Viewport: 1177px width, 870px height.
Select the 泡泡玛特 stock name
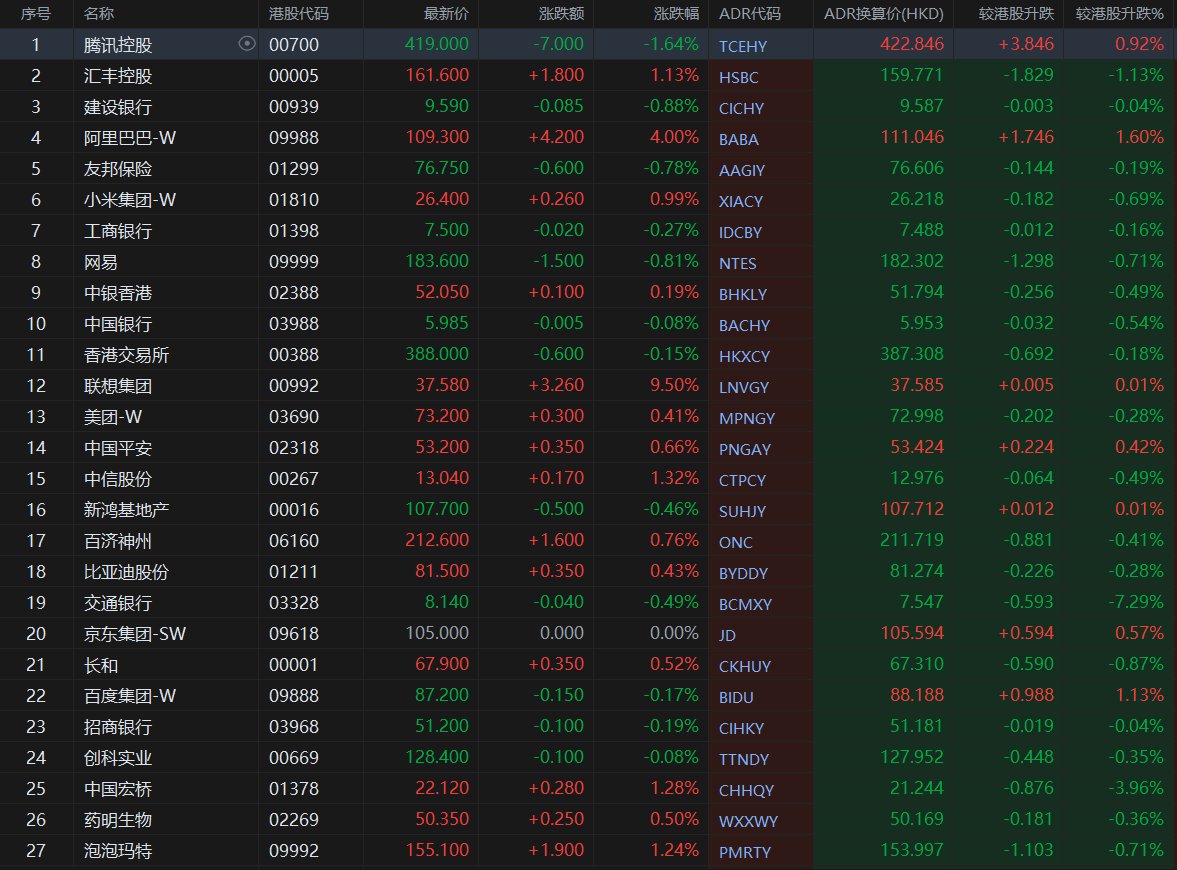118,851
